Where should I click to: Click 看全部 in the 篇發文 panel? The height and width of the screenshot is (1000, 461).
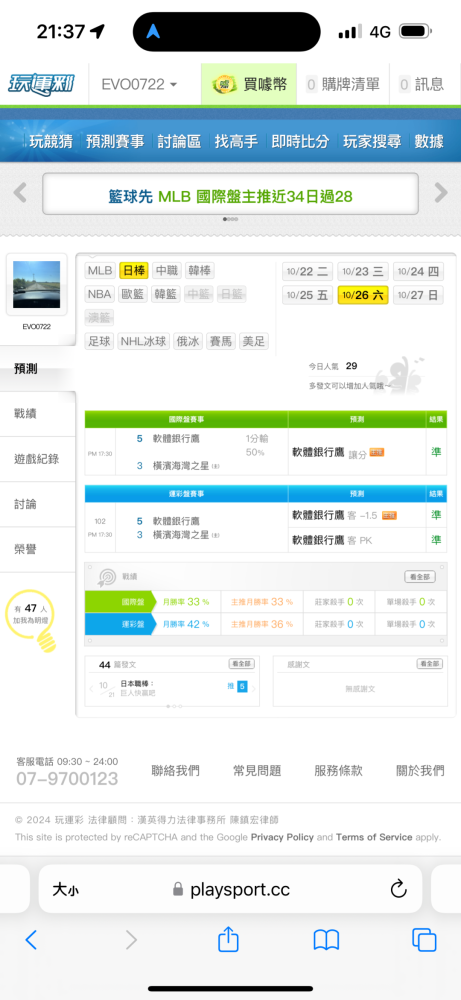241,664
